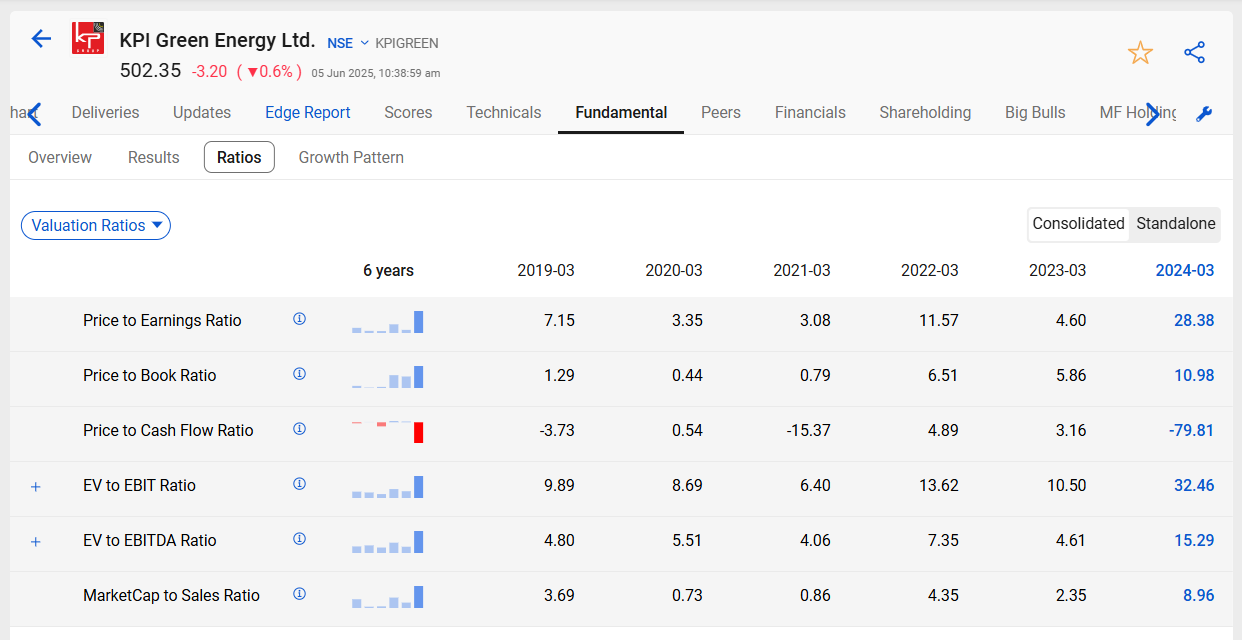Open the share icon
Screen dimensions: 1242x640
pyautogui.click(x=1194, y=53)
